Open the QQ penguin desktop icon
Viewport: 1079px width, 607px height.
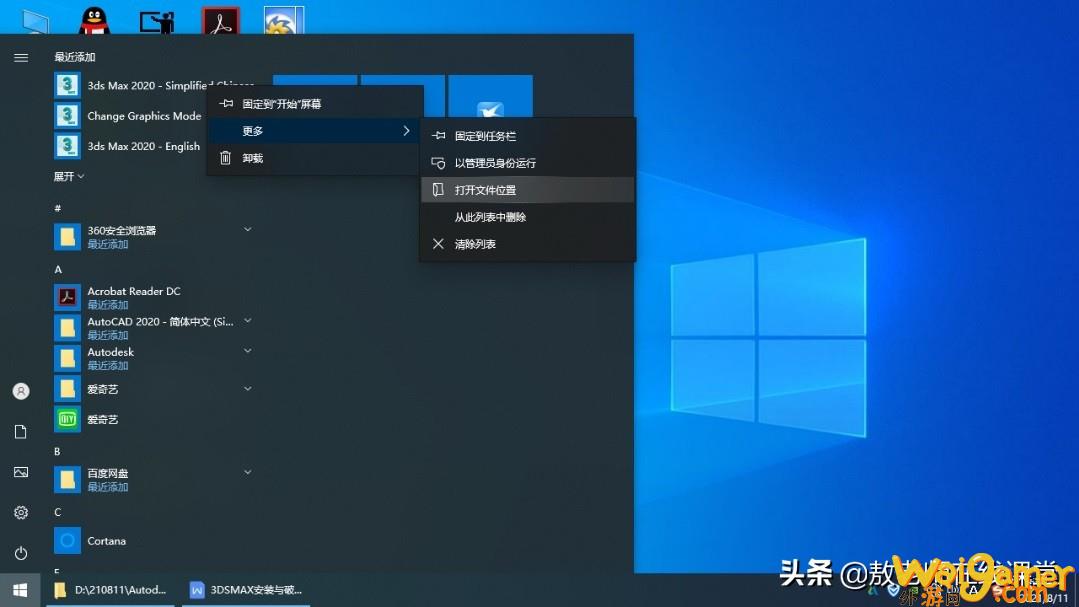(x=95, y=21)
